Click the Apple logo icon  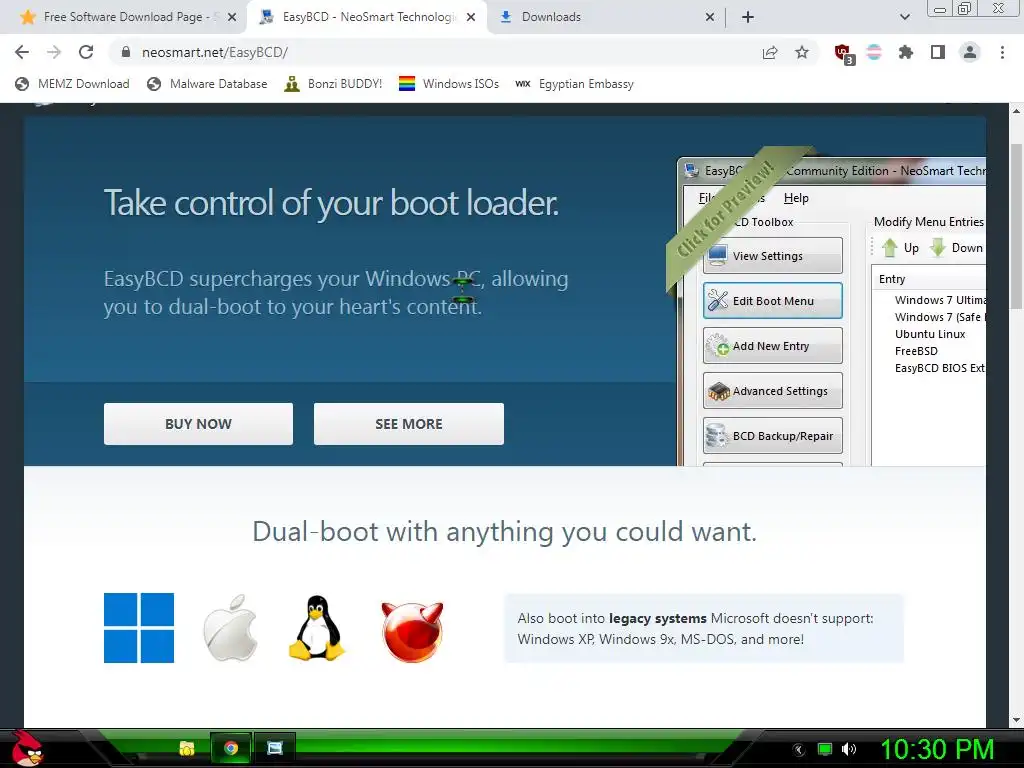(x=231, y=628)
